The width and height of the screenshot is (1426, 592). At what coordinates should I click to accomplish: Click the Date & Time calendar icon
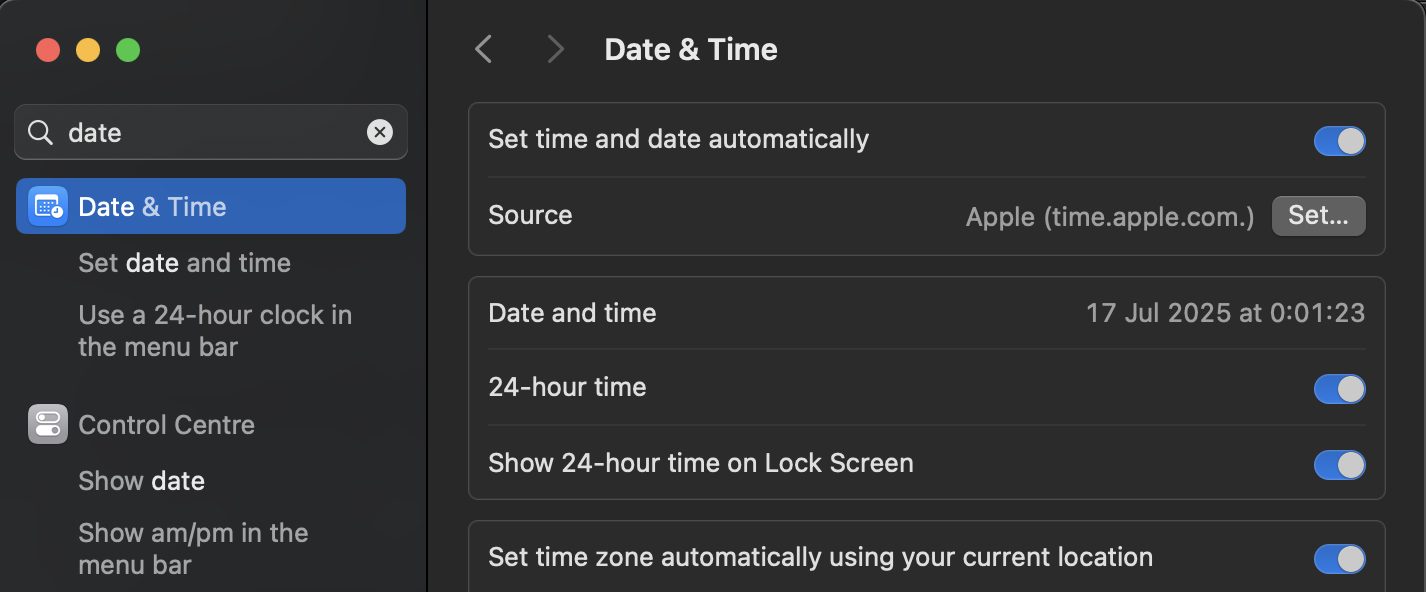(48, 207)
